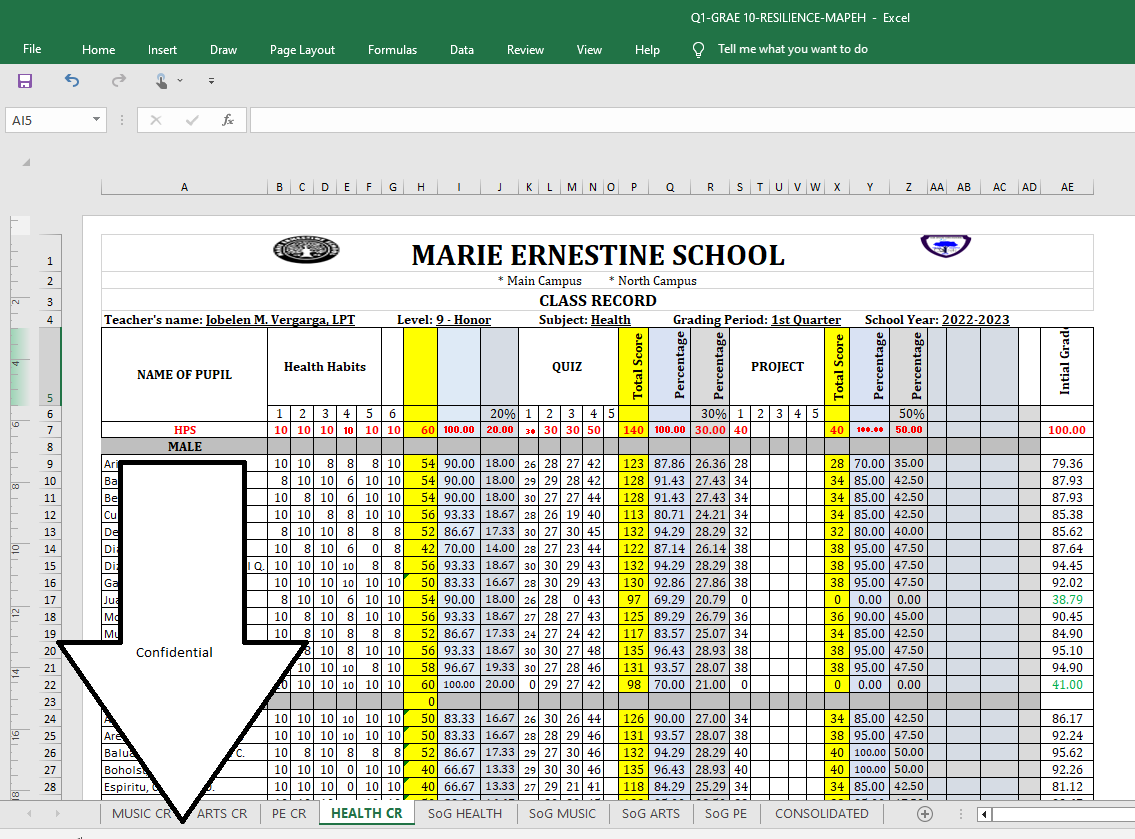Open the Insert ribbon tab

pos(162,50)
